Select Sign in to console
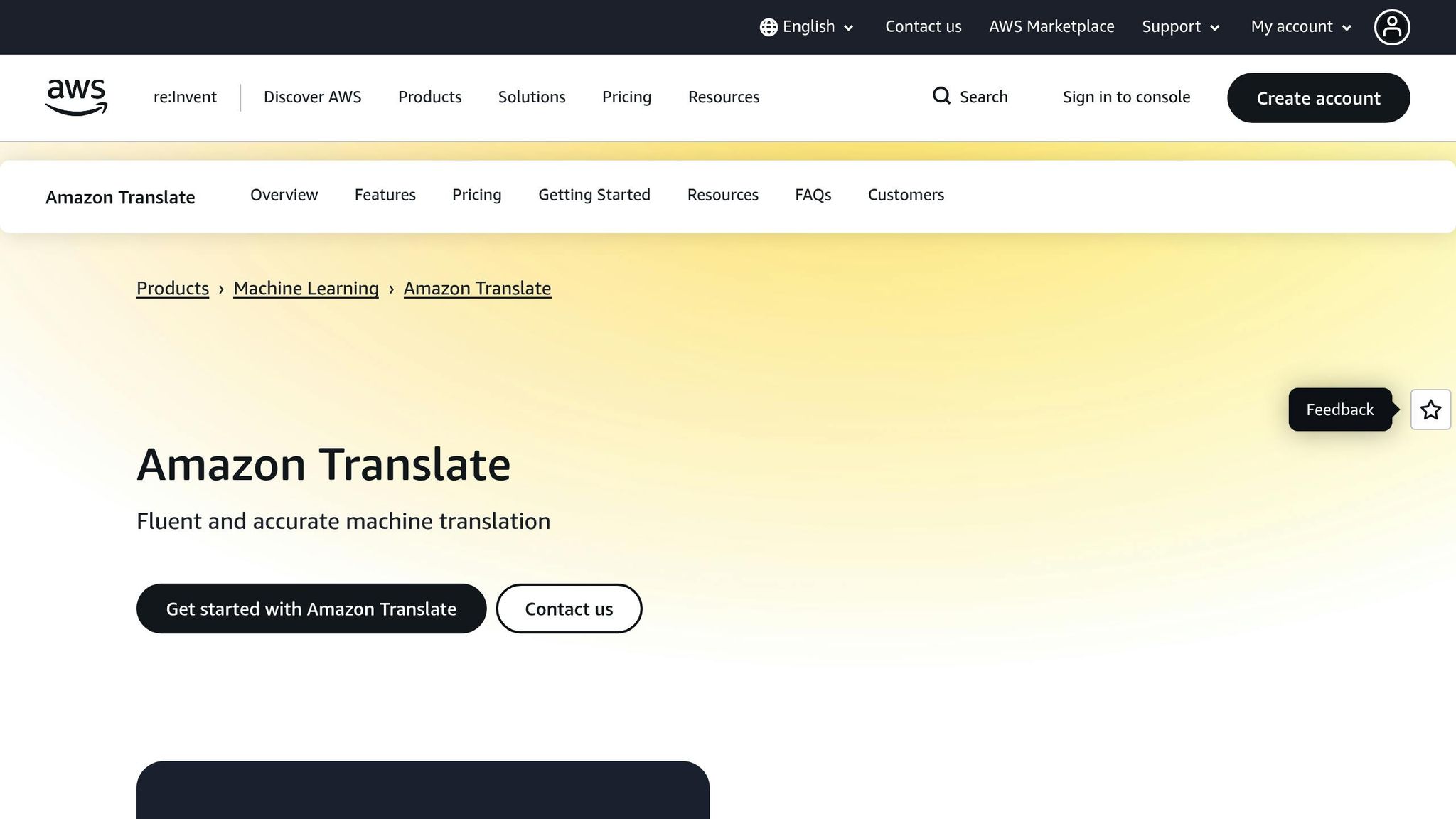This screenshot has height=819, width=1456. (x=1126, y=97)
